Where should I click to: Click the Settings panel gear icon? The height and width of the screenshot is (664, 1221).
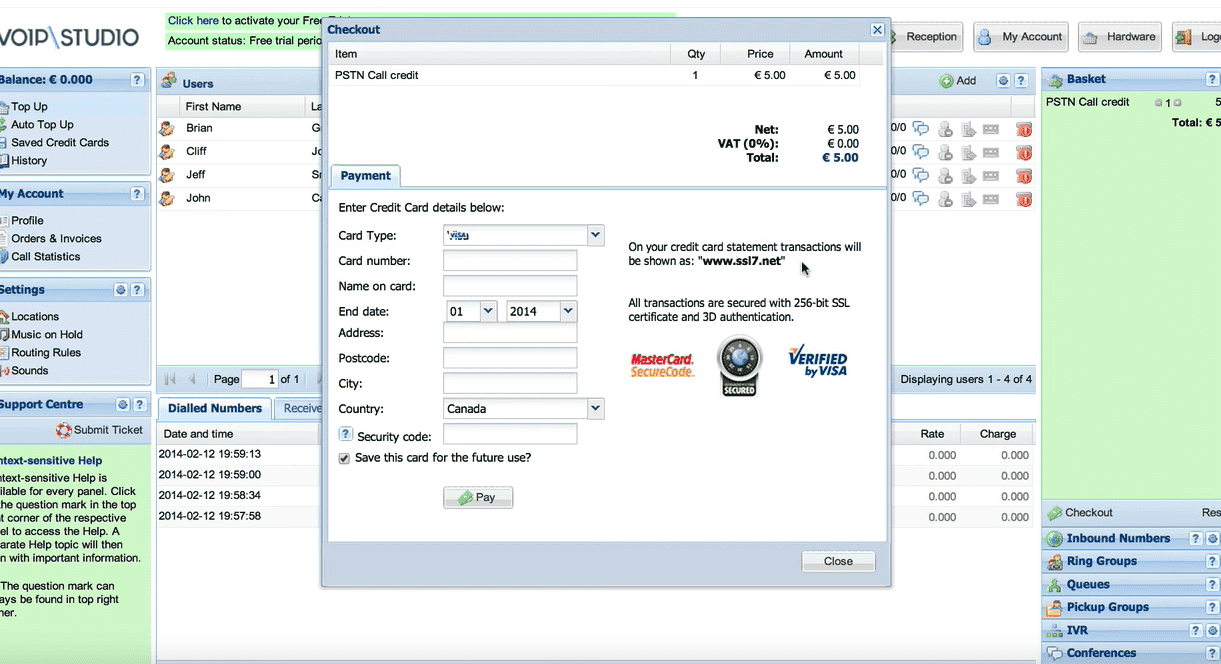pos(121,290)
